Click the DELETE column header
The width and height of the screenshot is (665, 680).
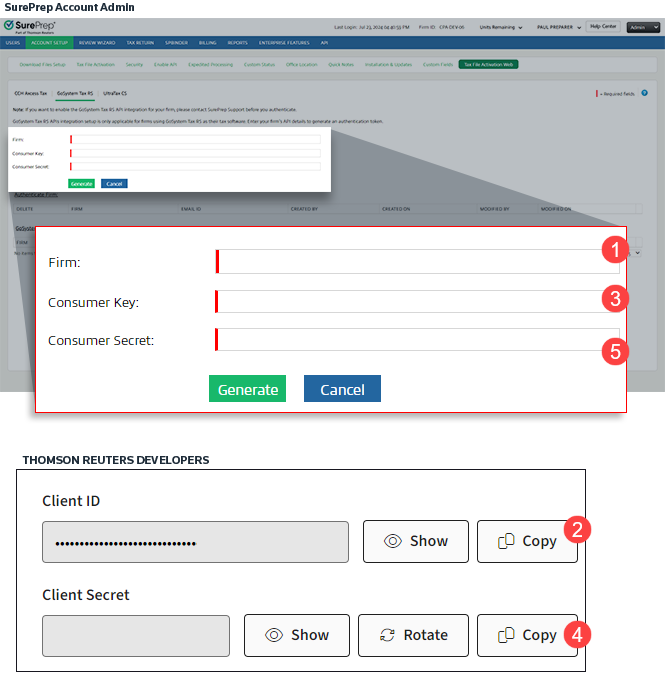pyautogui.click(x=24, y=209)
